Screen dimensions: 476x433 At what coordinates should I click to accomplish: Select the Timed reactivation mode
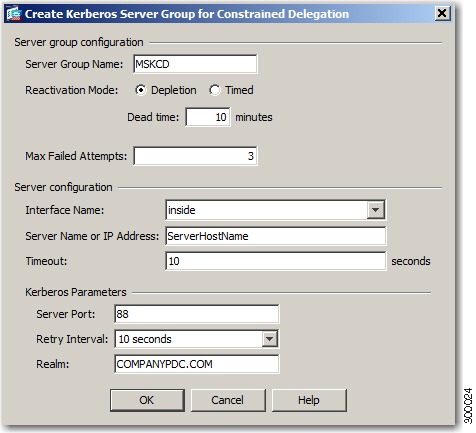[215, 90]
